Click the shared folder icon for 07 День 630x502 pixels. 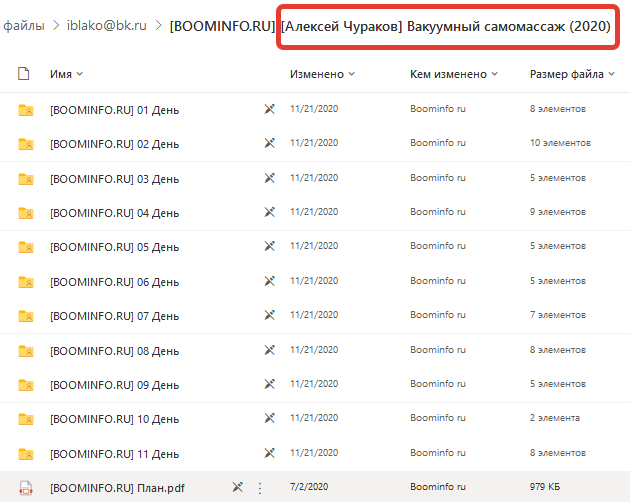point(26,316)
